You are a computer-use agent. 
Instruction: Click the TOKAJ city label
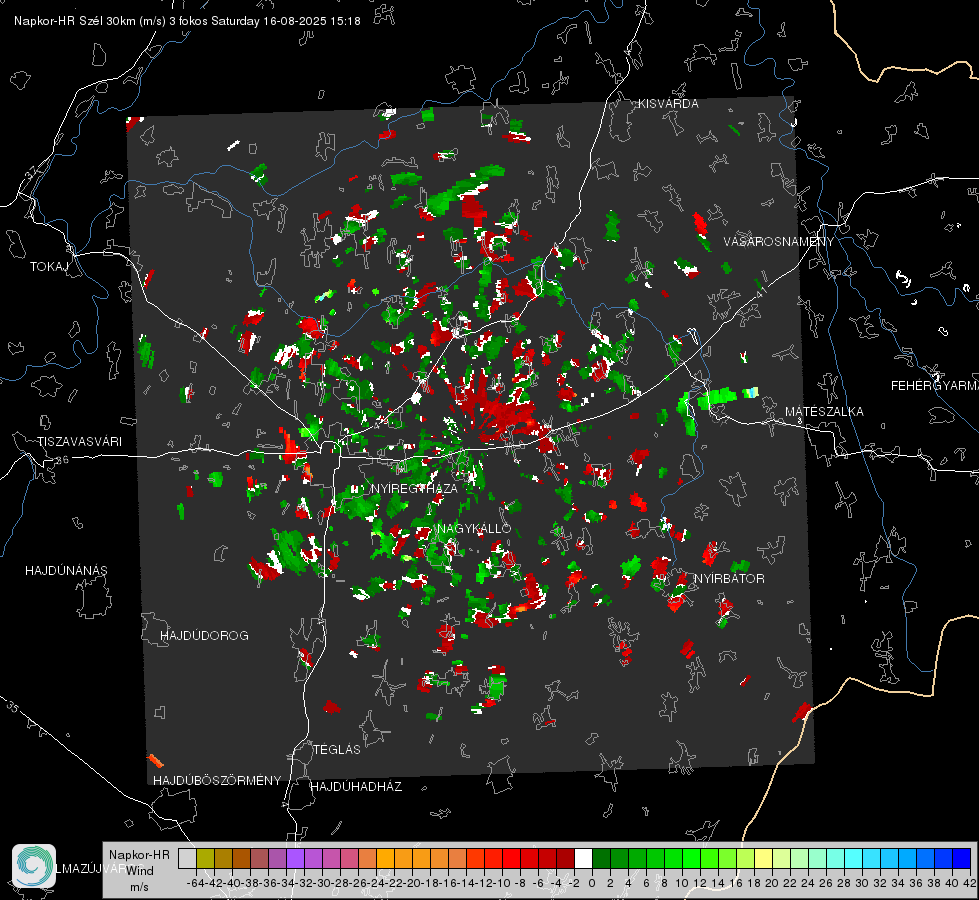pyautogui.click(x=49, y=267)
